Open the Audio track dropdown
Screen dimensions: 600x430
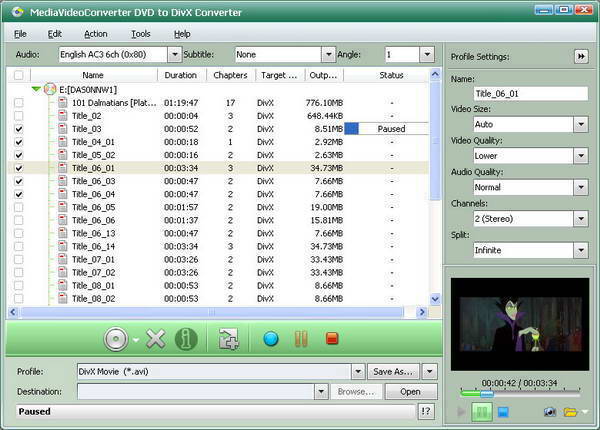174,55
